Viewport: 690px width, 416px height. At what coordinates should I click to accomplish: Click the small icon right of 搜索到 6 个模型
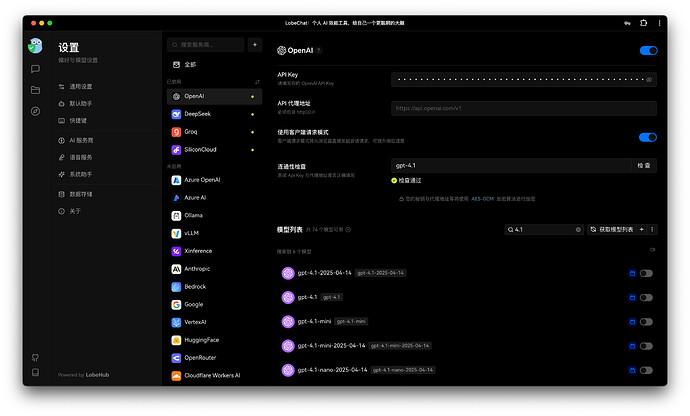[653, 250]
